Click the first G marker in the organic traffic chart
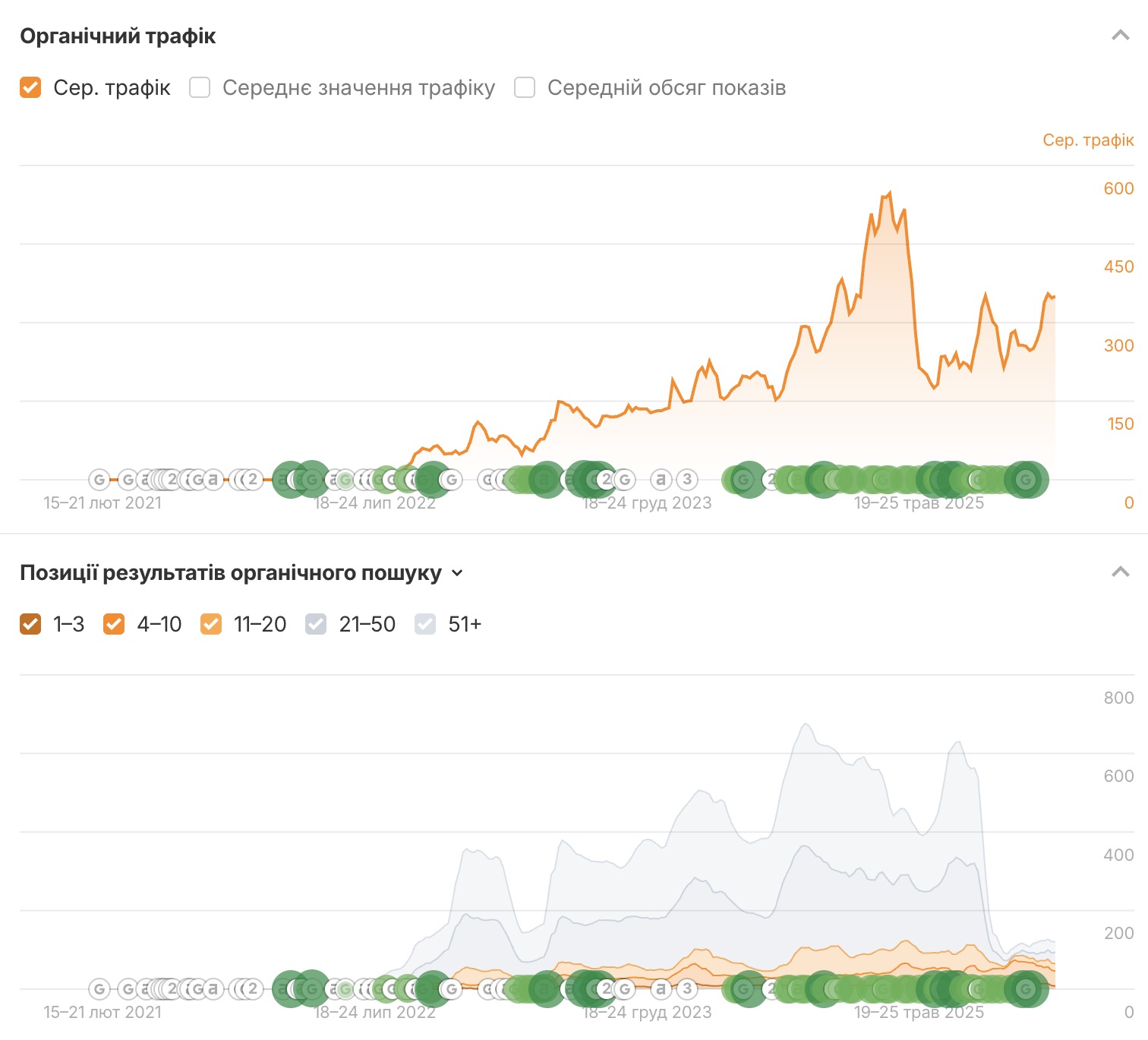Image resolution: width=1148 pixels, height=1040 pixels. [99, 480]
